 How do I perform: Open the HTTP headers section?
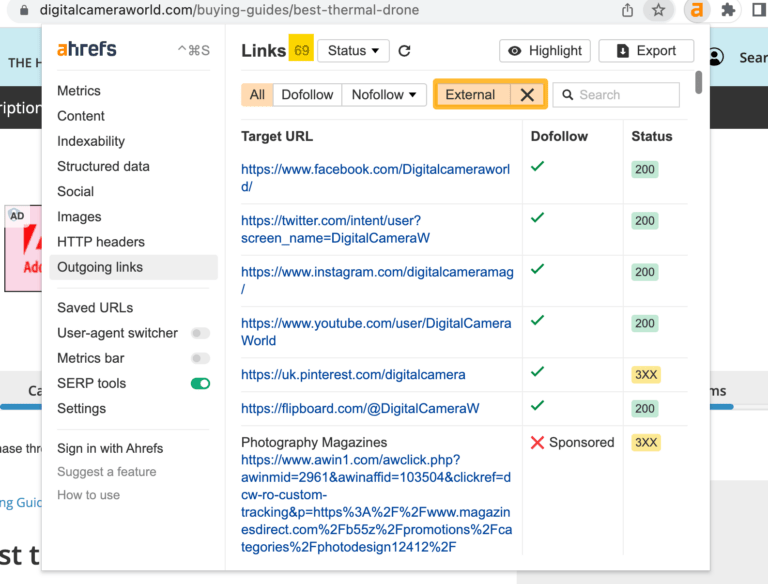[x=101, y=242]
